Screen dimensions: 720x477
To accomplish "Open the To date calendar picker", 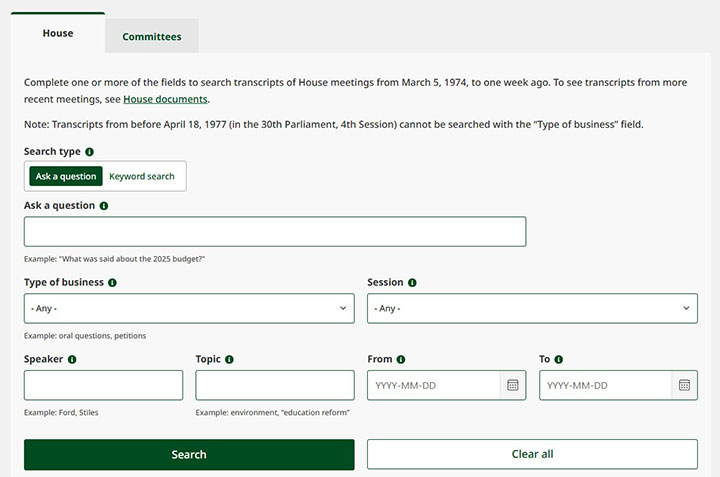I will pyautogui.click(x=685, y=385).
